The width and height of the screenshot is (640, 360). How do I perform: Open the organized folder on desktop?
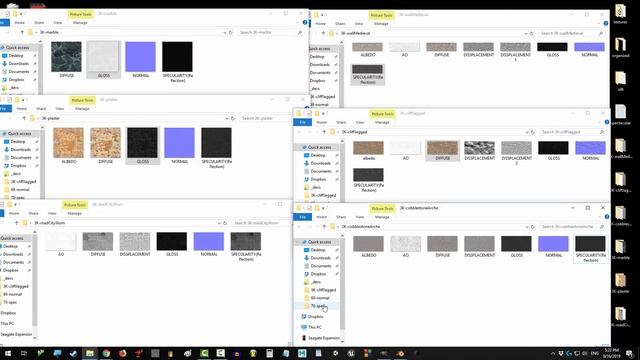(620, 47)
